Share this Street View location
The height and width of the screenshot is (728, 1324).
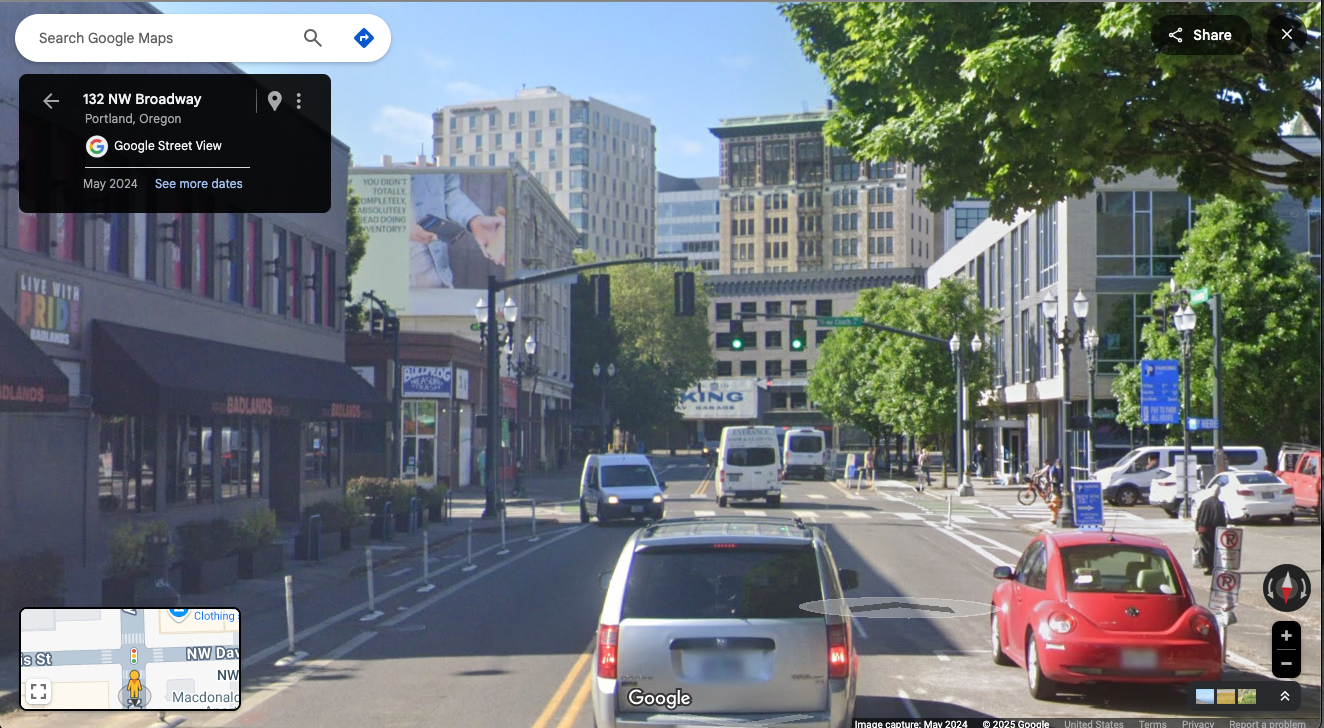tap(1200, 35)
